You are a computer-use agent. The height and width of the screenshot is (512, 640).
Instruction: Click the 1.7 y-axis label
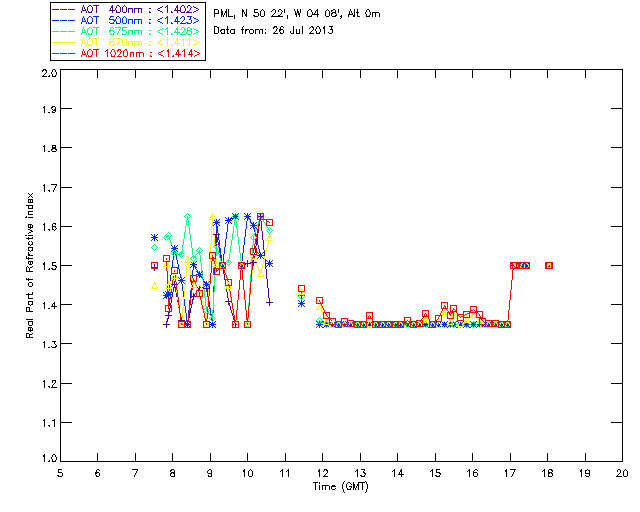coord(49,188)
